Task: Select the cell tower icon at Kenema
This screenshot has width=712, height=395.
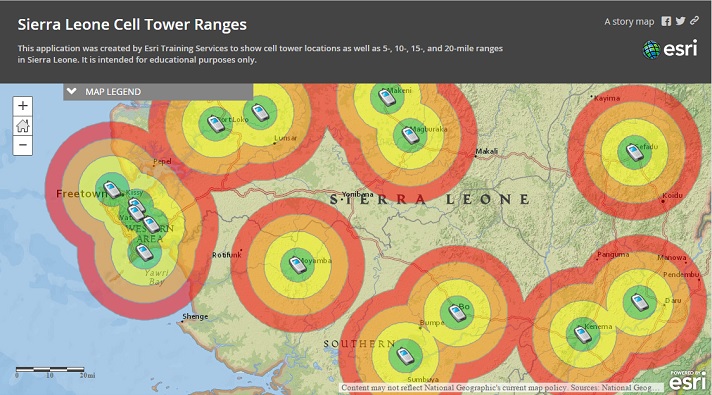Action: [x=583, y=335]
